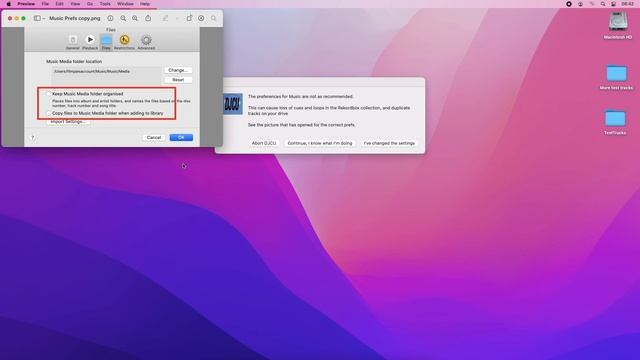Show the Preview inspector info icon
640x360 pixels.
point(110,18)
